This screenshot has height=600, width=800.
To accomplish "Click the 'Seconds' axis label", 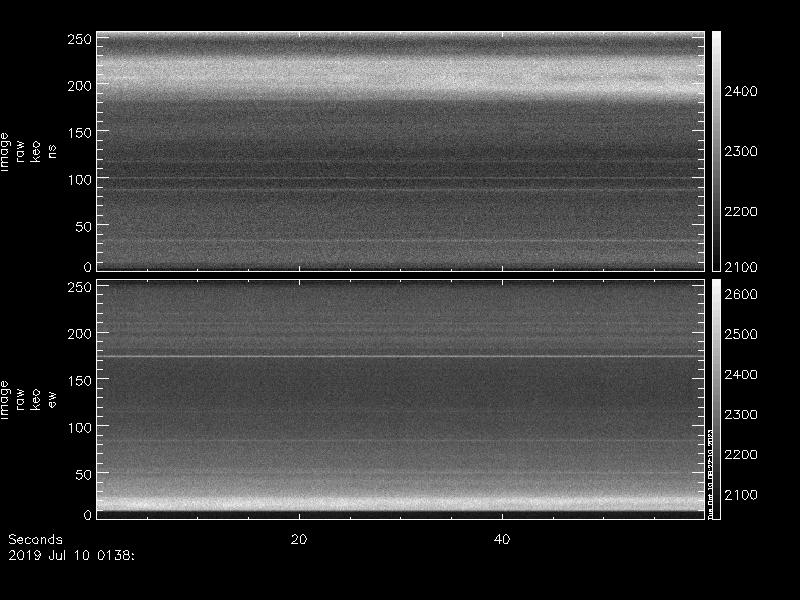I will (x=35, y=539).
